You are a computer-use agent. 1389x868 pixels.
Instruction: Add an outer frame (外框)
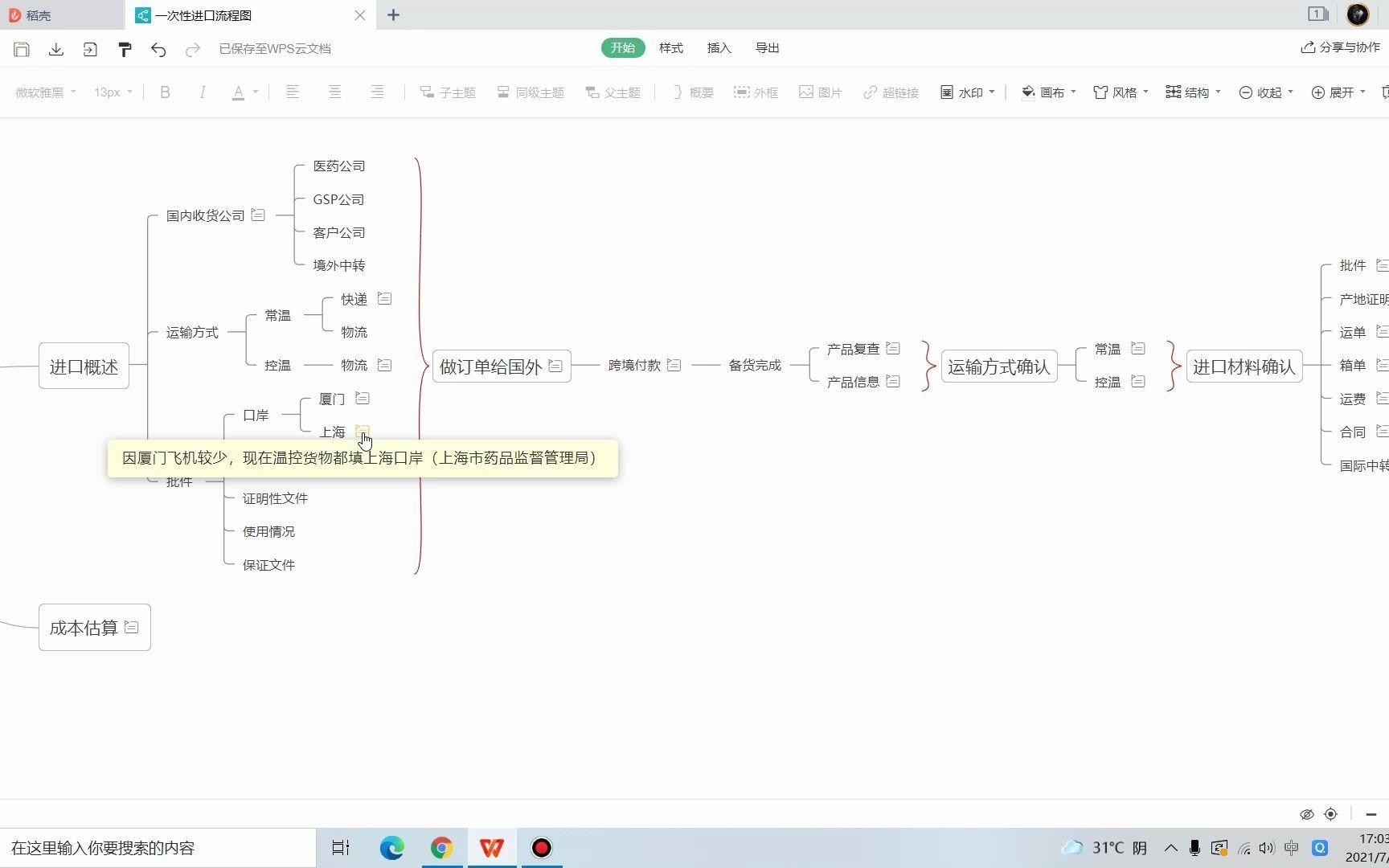tap(756, 92)
